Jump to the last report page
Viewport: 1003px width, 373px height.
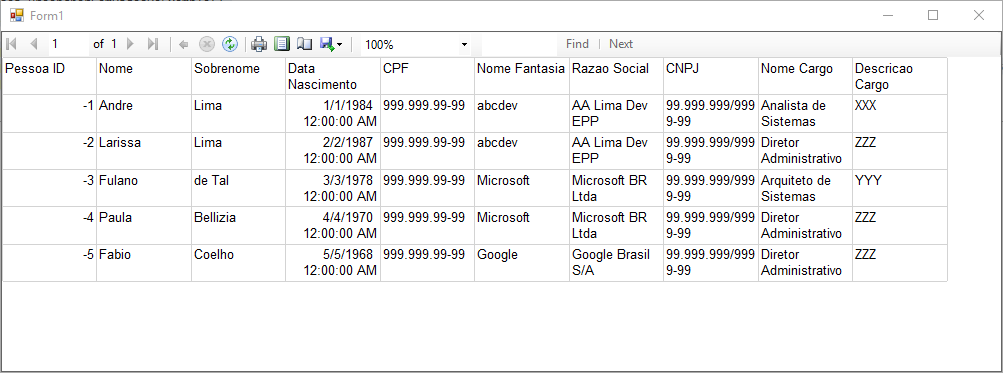click(152, 44)
